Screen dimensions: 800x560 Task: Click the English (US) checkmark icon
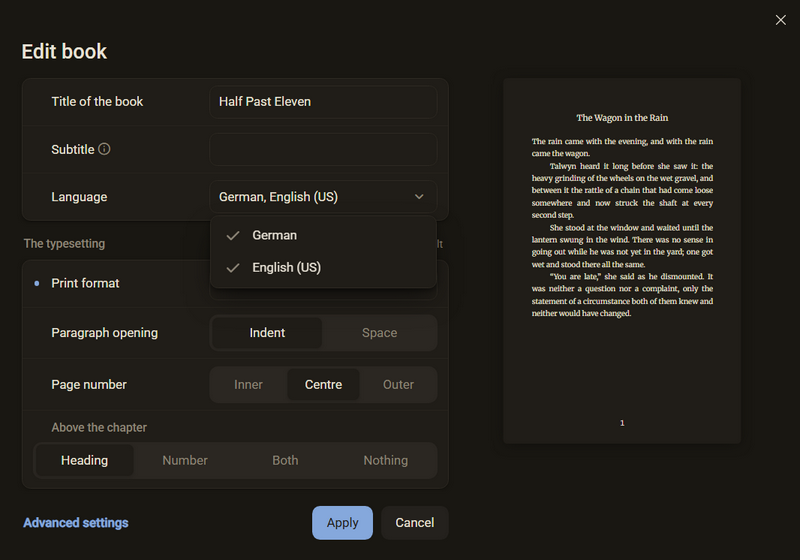click(x=233, y=268)
